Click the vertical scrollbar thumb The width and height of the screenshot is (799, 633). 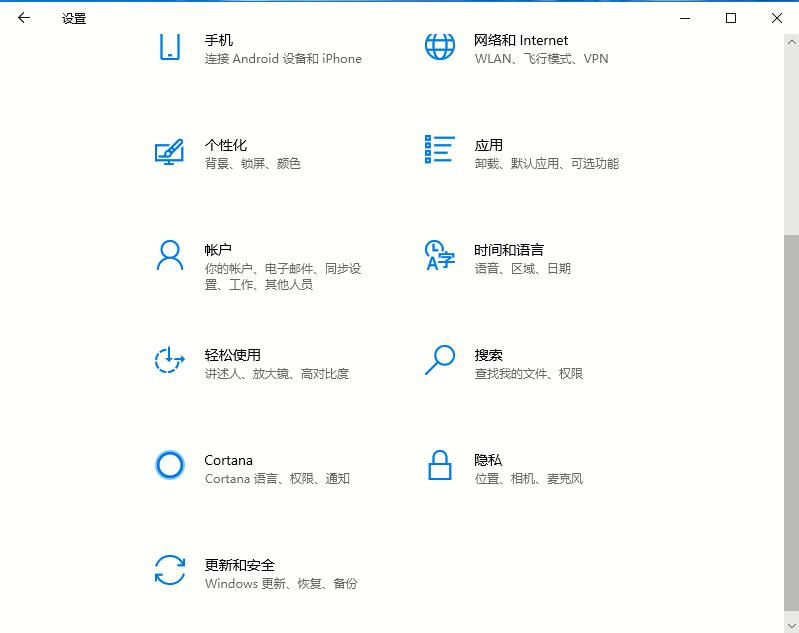791,420
